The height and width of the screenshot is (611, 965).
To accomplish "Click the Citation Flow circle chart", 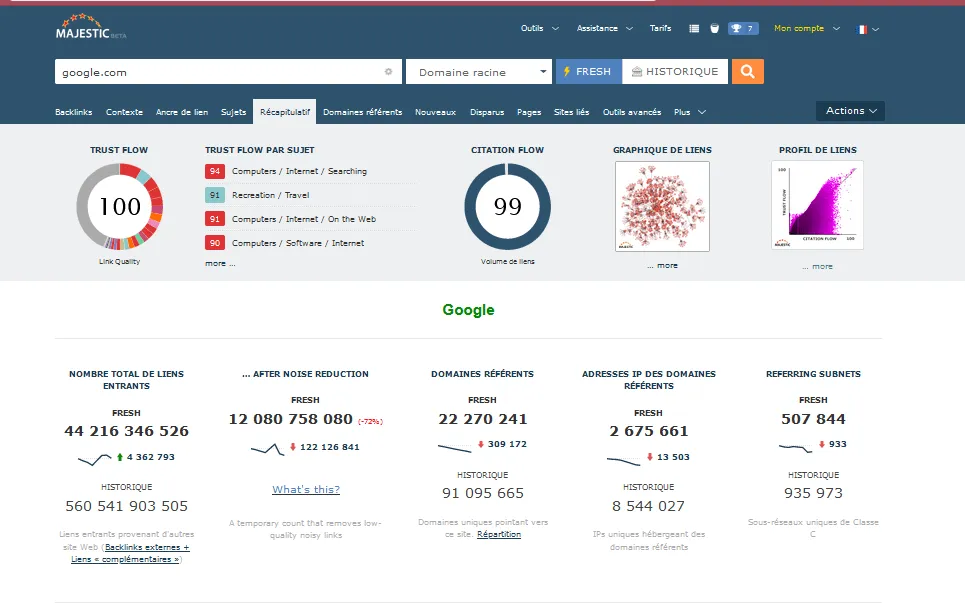I will click(508, 206).
